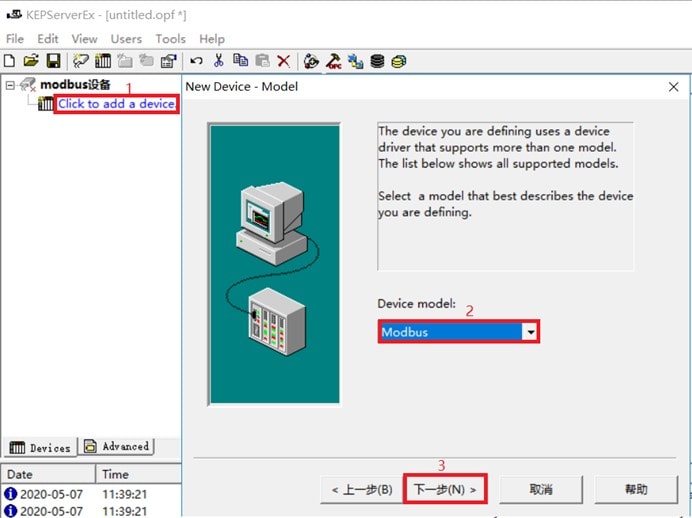This screenshot has height=518, width=692.
Task: Click the black database stack icon
Action: (377, 61)
